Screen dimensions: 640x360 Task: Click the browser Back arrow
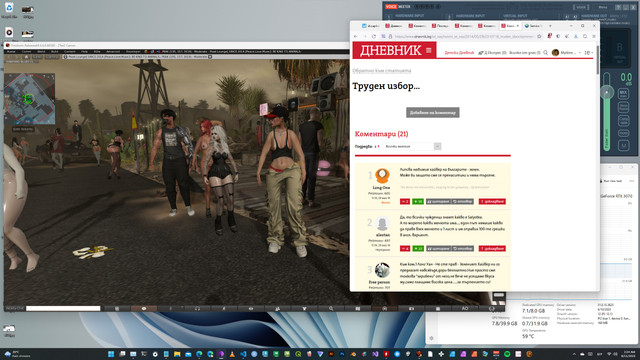pyautogui.click(x=356, y=36)
